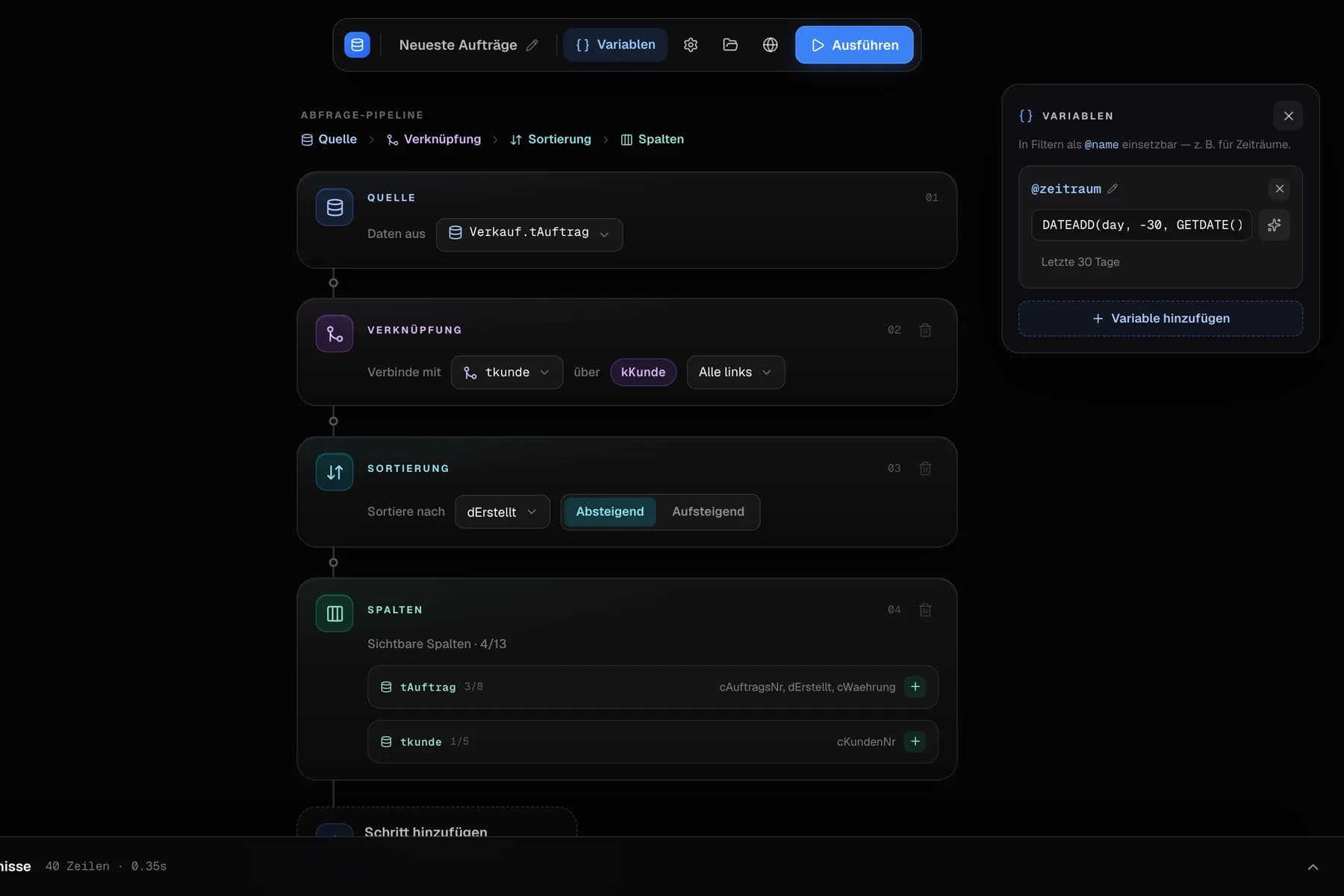Click the tkunde columns row
Screen dimensions: 1344x896
coord(653,741)
